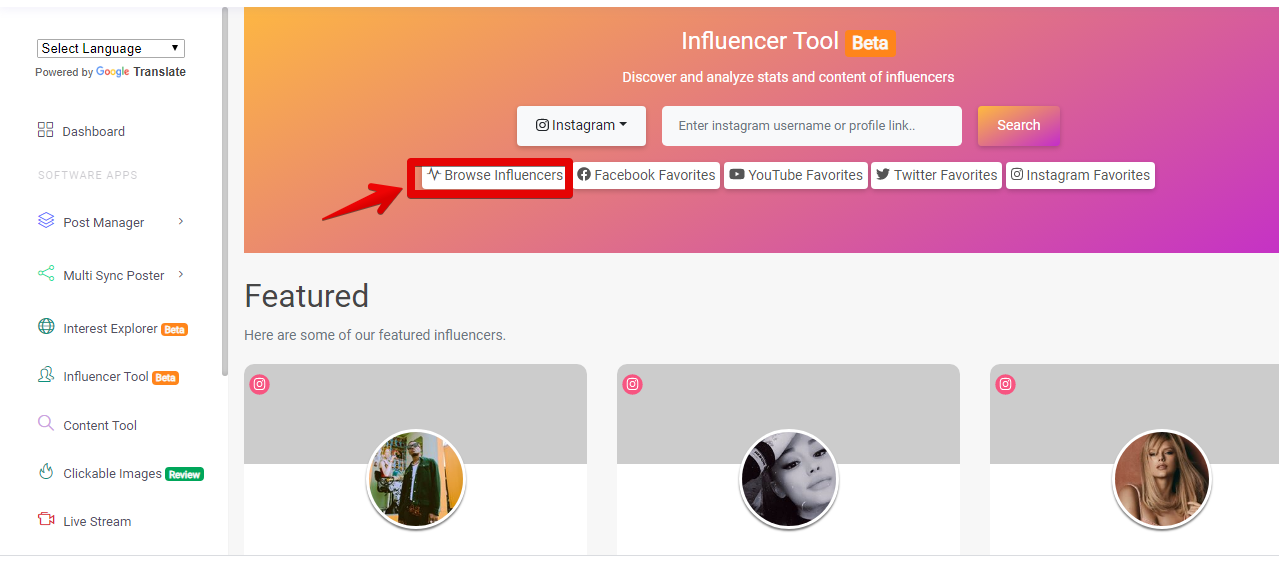Expand the Multi Sync Poster chevron
The height and width of the screenshot is (562, 1279).
click(181, 274)
